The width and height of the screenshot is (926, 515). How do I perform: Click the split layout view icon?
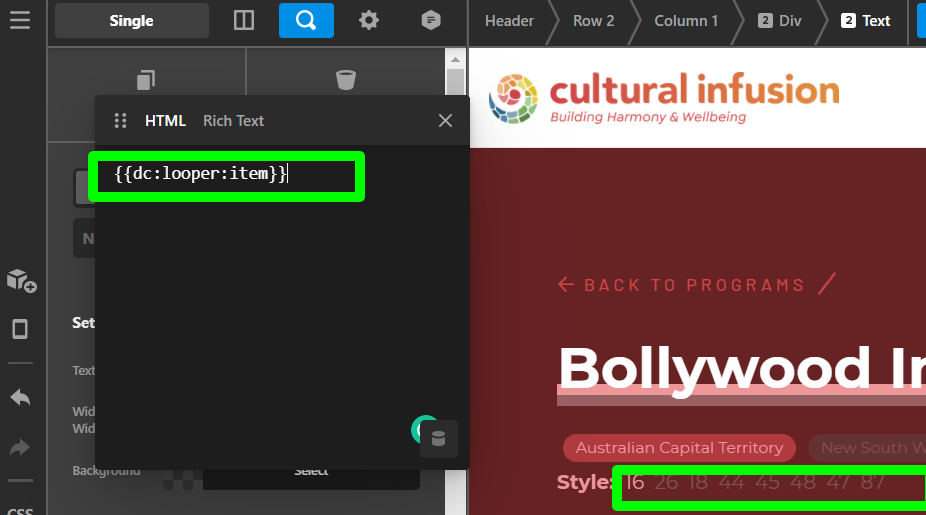243,20
